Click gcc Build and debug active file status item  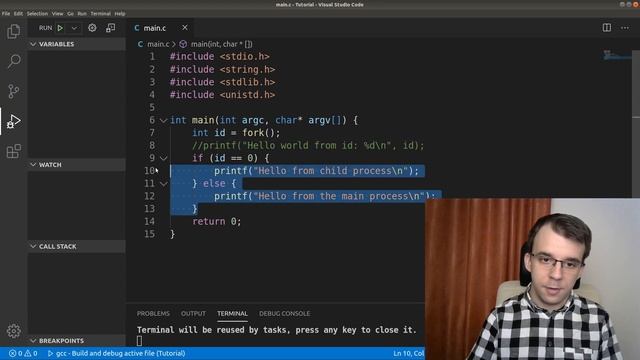(116, 353)
